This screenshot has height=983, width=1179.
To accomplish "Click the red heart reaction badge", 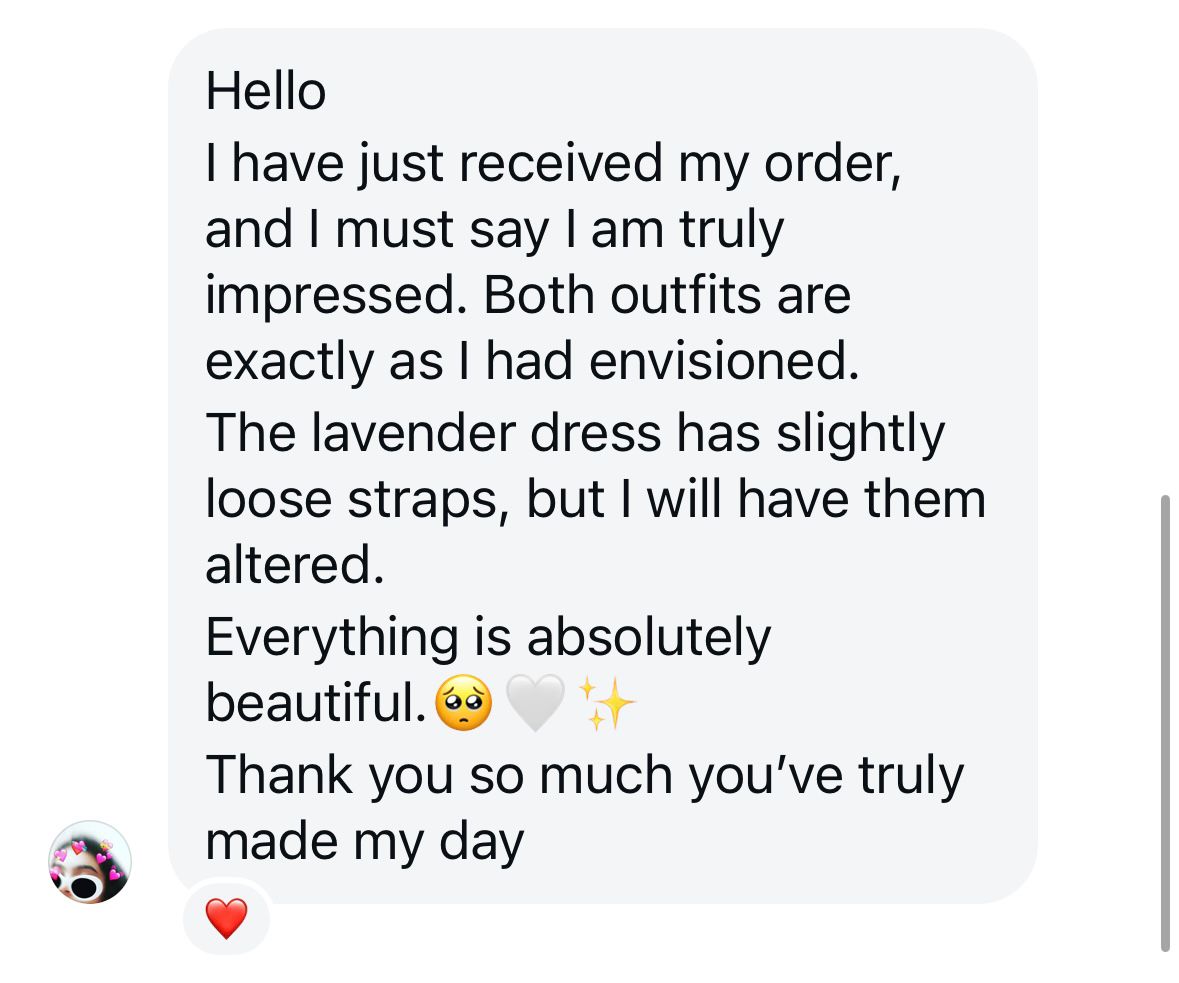I will pos(226,918).
